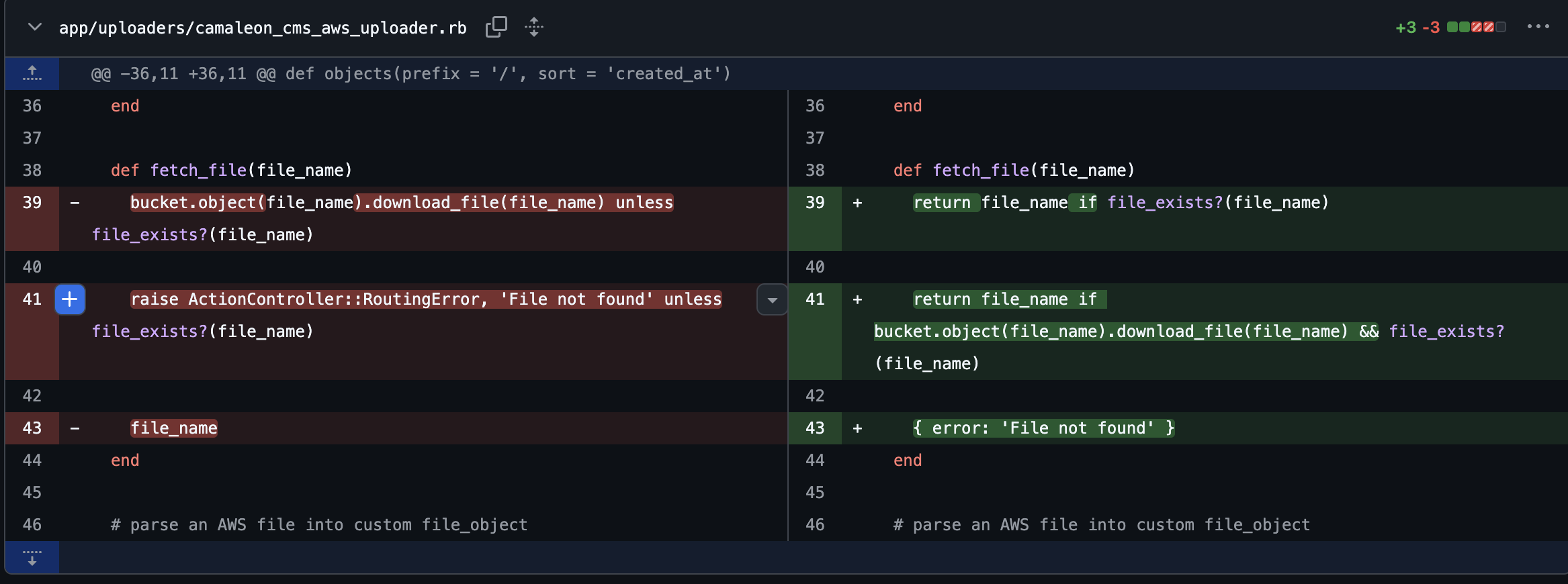Screen dimensions: 1568x584
Task: Click 'end' on right line 36
Action: point(908,106)
